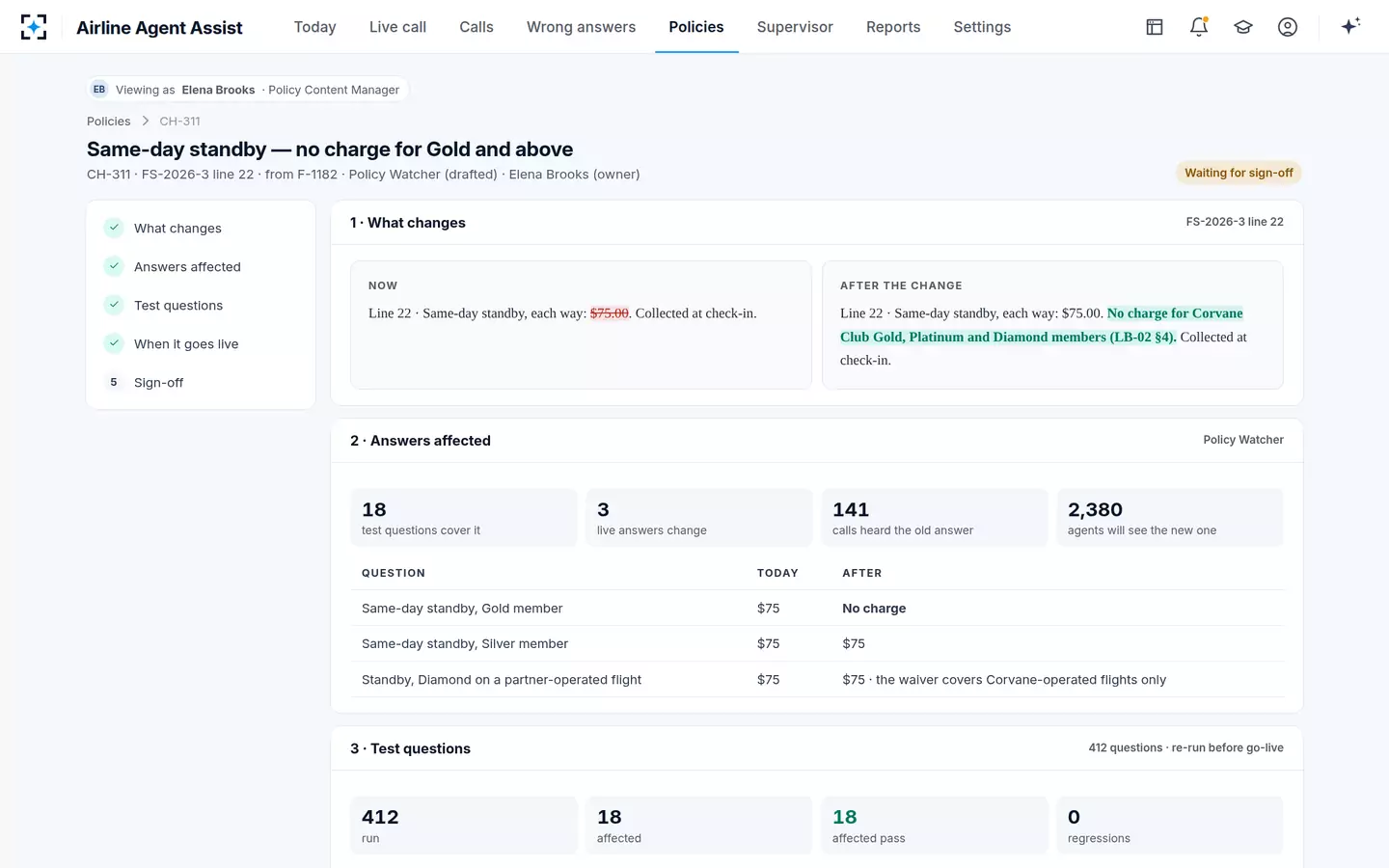Open the notifications bell

1199,27
